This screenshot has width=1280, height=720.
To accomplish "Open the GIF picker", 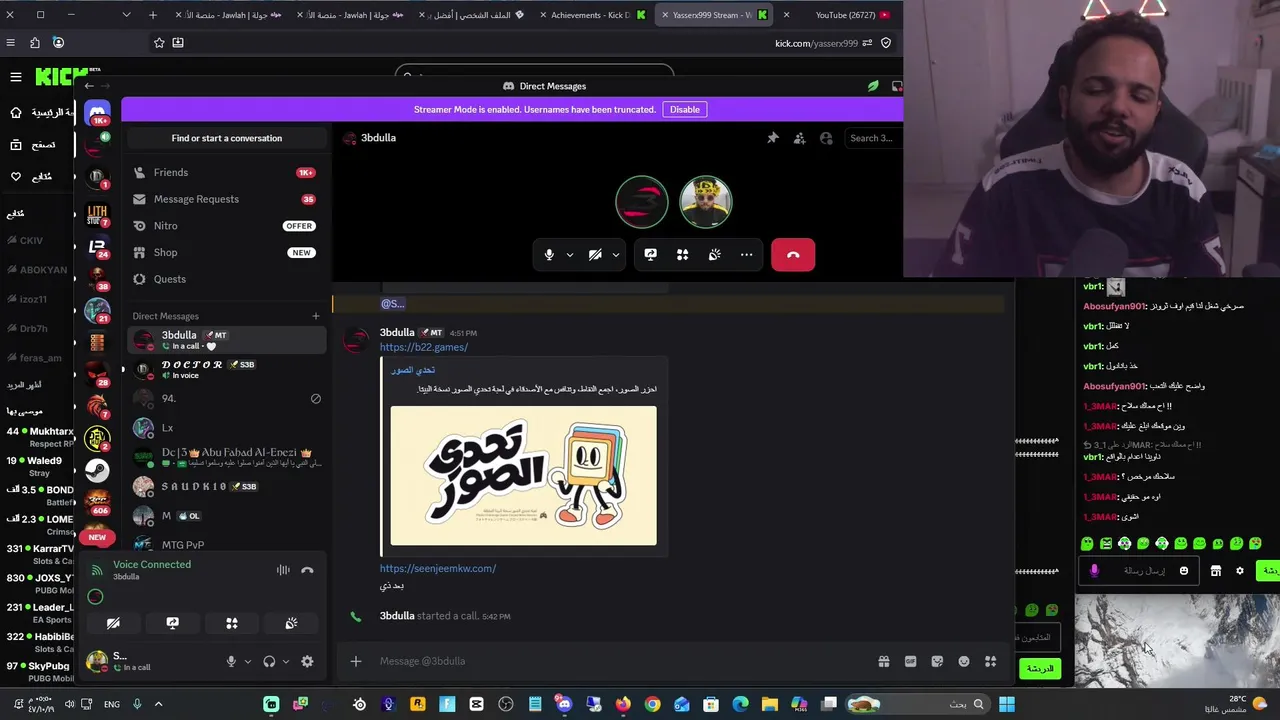I will point(910,661).
